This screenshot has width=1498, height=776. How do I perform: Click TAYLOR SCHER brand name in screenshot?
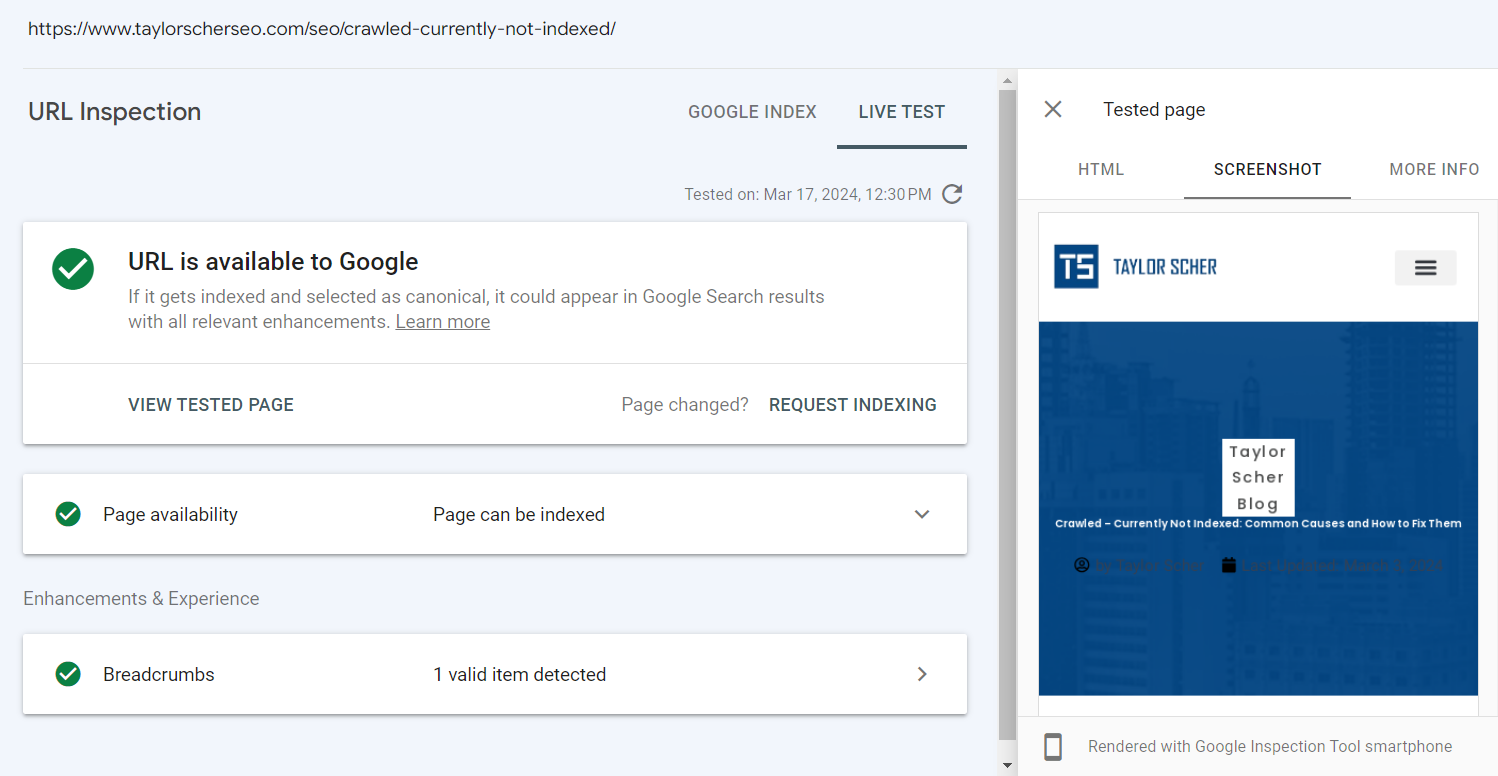point(1165,267)
